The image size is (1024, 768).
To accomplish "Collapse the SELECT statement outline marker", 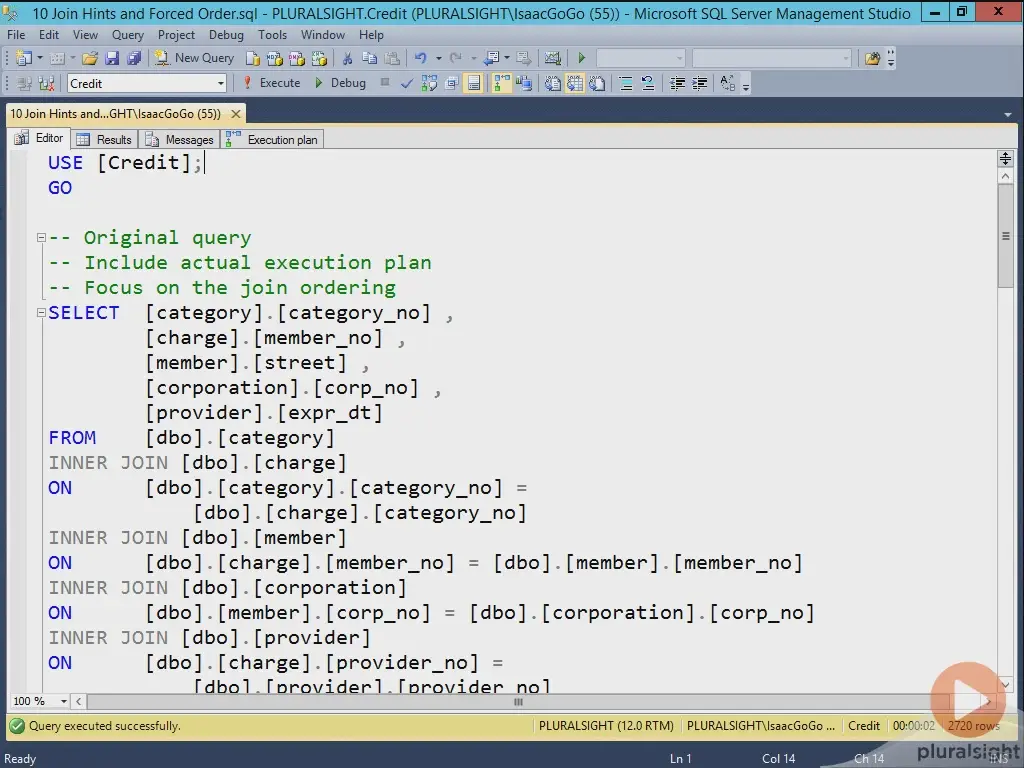I will point(40,313).
